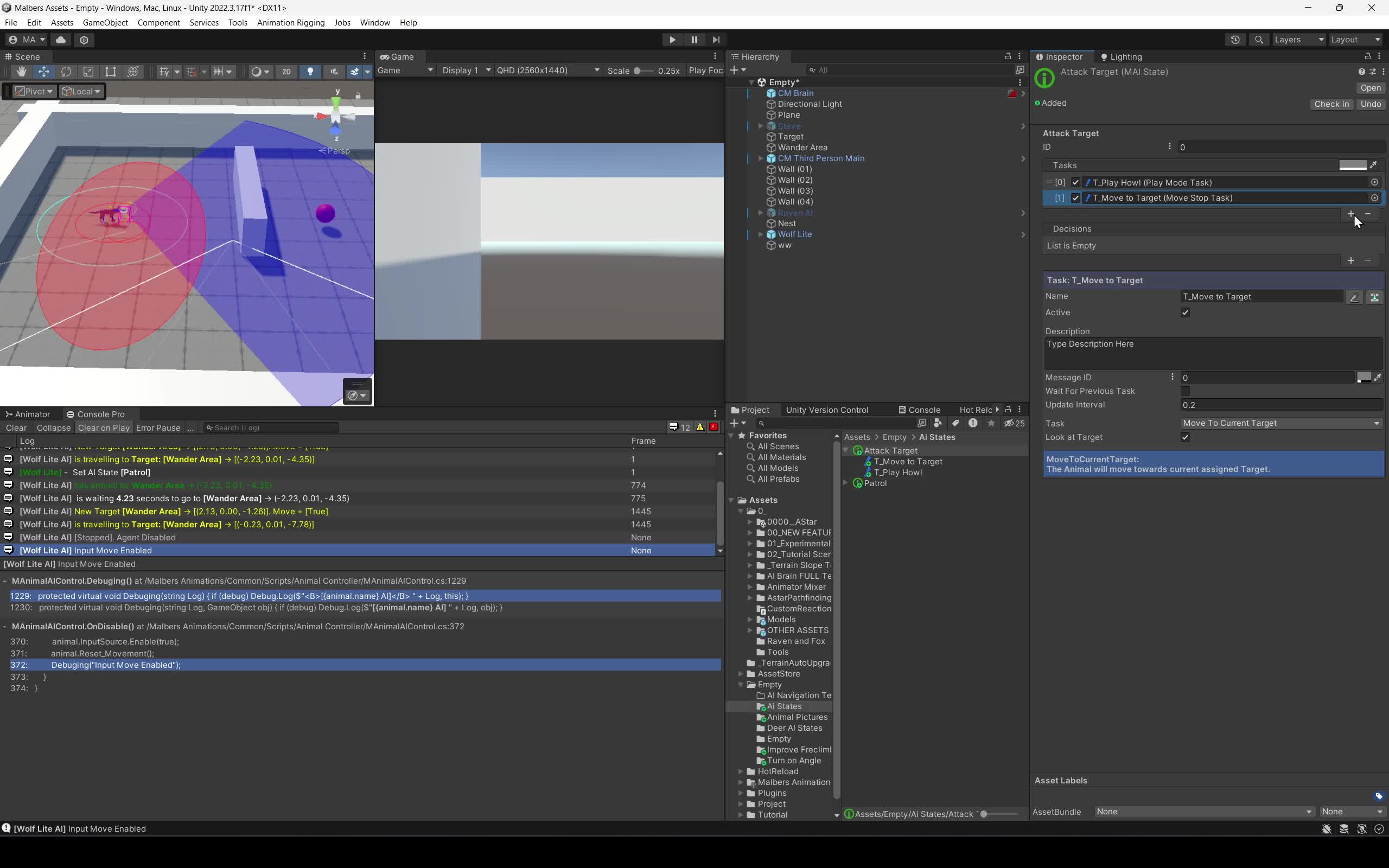Select the Rotate tool in Scene toolbar

pos(66,72)
